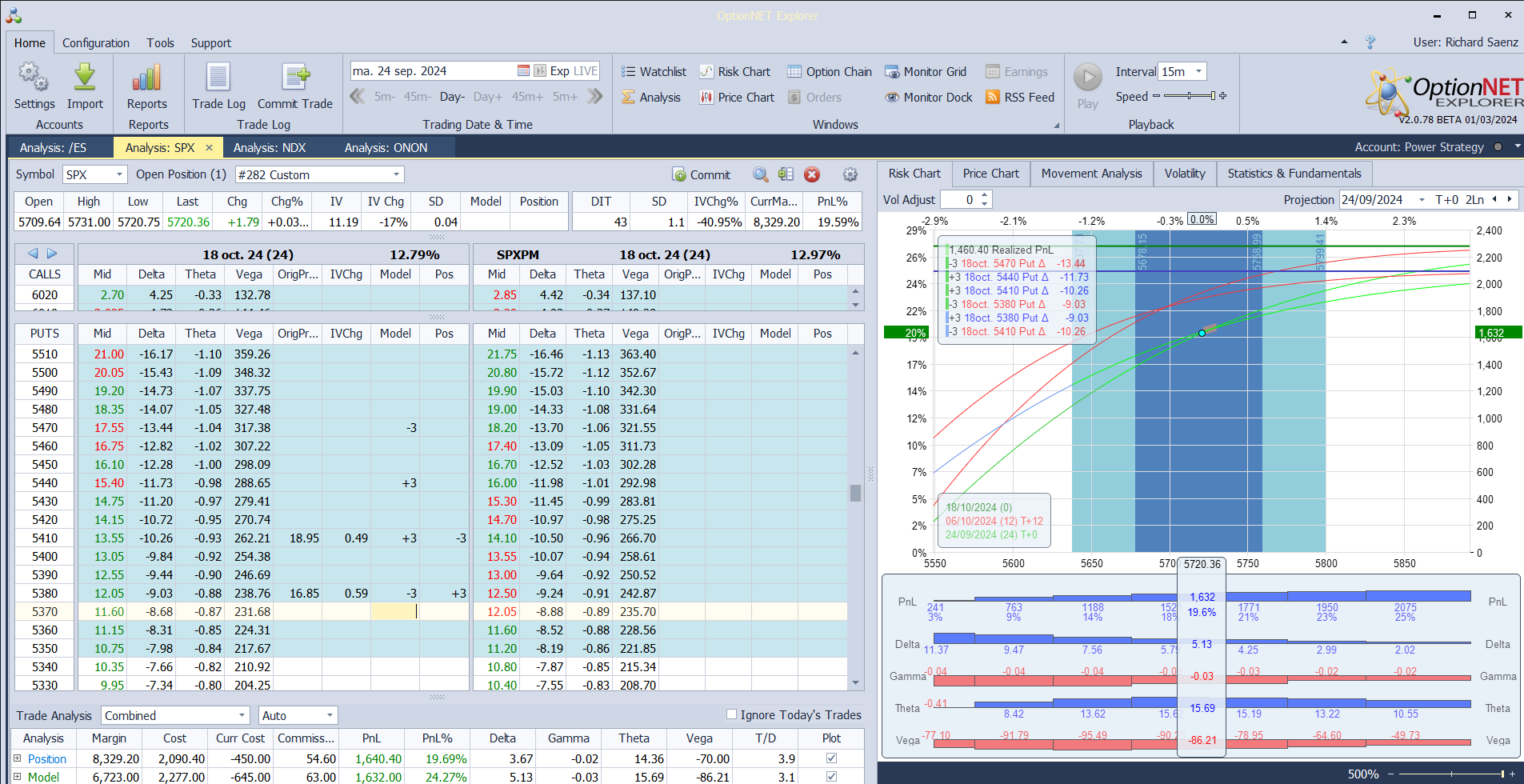Click the Commit button in analysis toolbar
This screenshot has width=1524, height=784.
pos(701,174)
